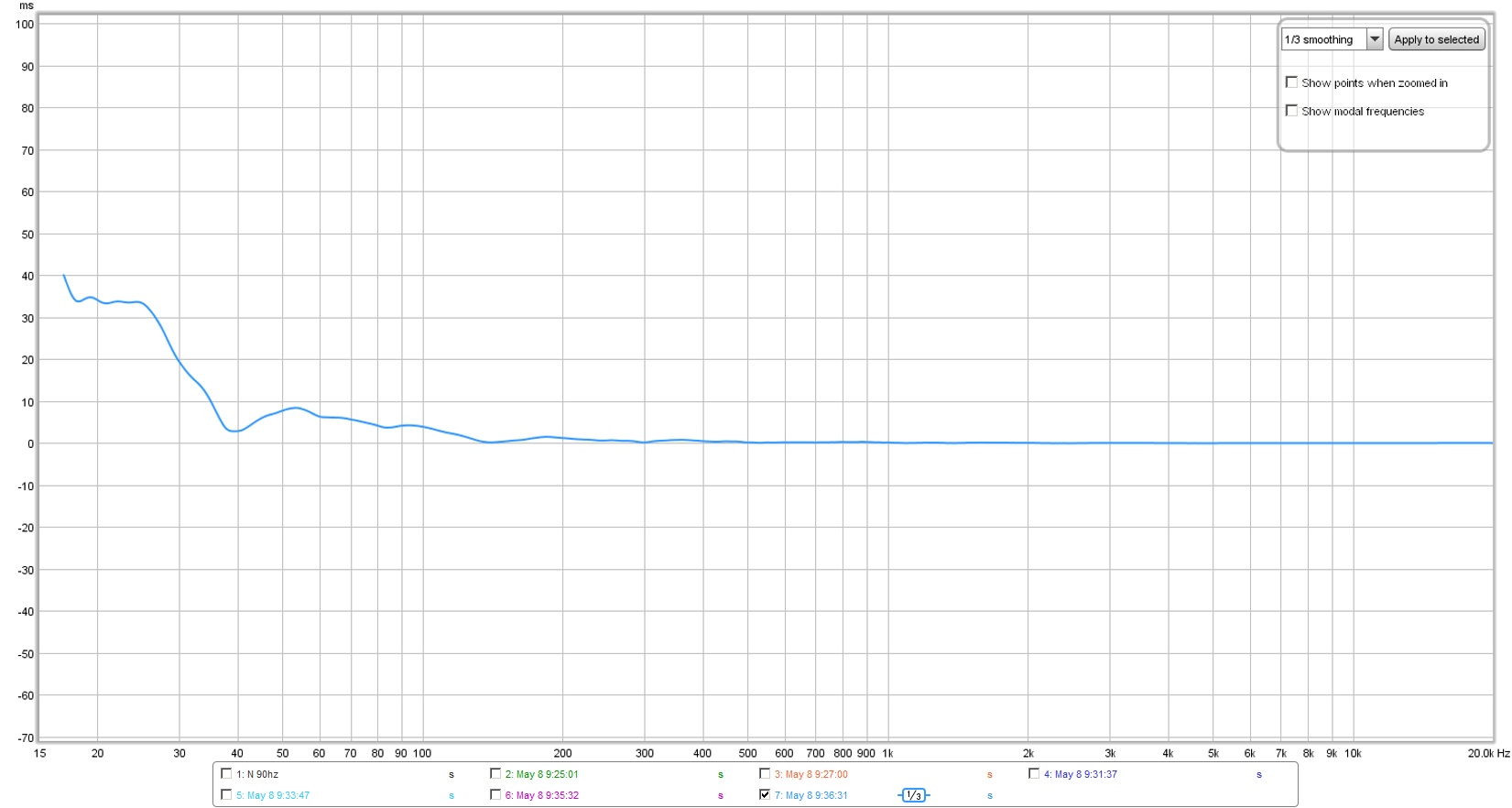The image size is (1512, 808).
Task: Click the 's' unit next to May 8 9:35:32
Action: click(x=720, y=796)
